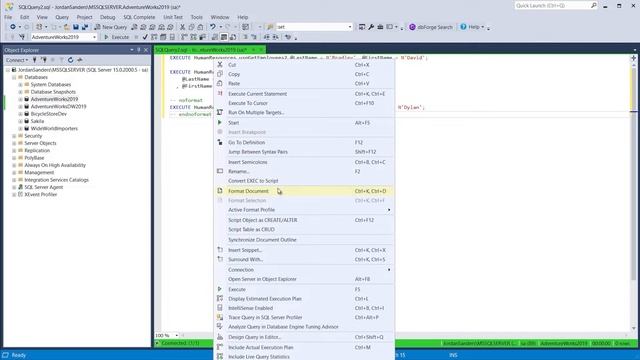The height and width of the screenshot is (360, 640).
Task: Click the Toolbox icon in the toolbar
Action: pyautogui.click(x=380, y=27)
